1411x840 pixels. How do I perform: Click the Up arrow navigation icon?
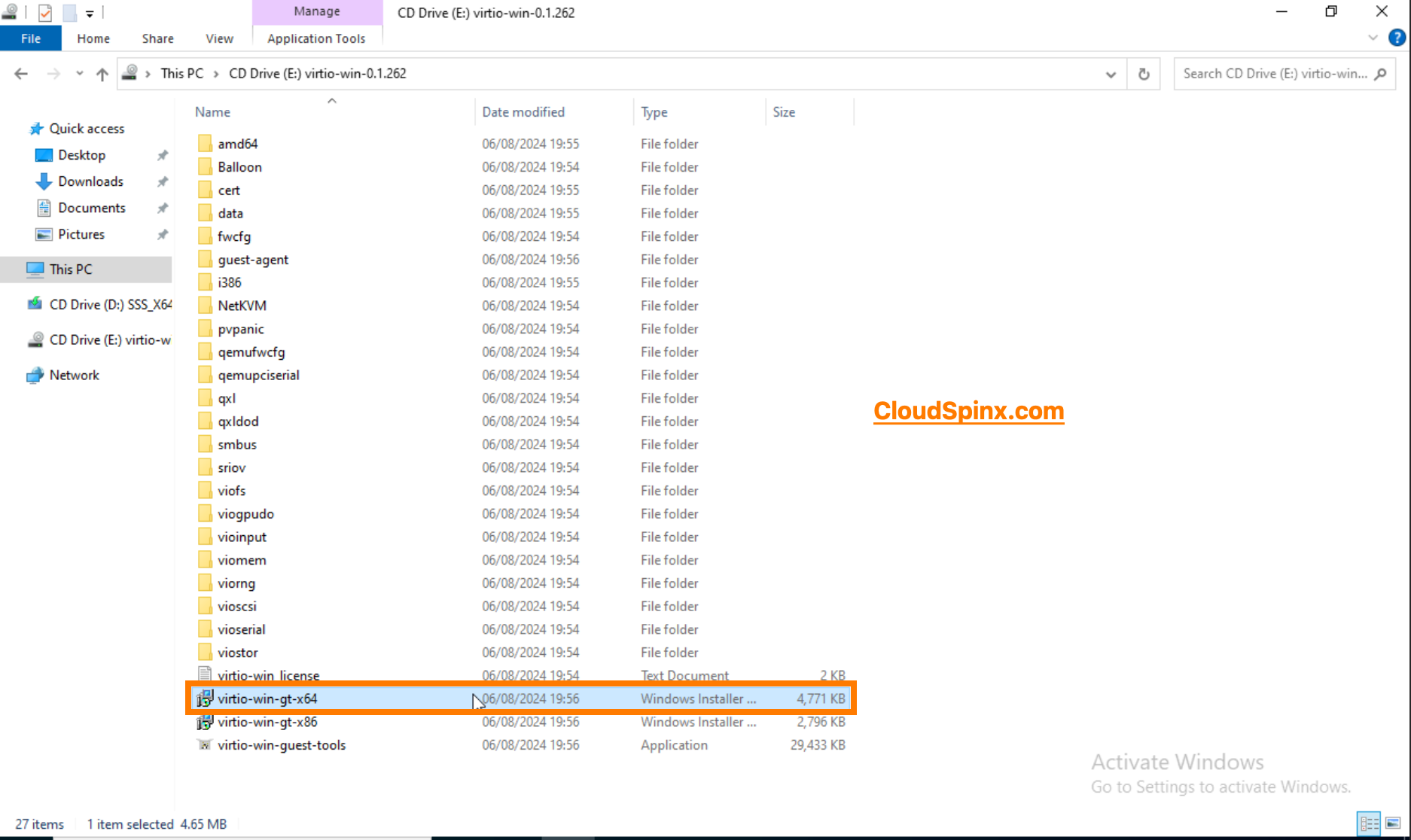[x=102, y=73]
